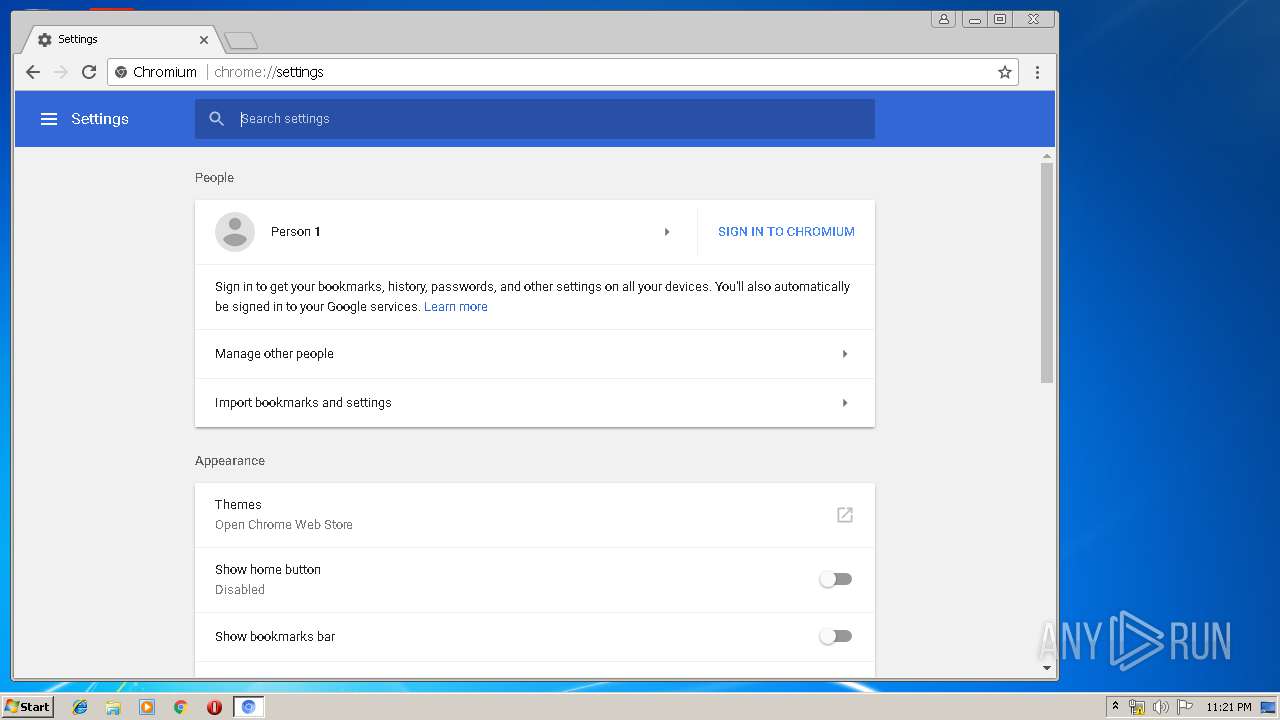Open a new tab with the new tab button

pos(241,40)
